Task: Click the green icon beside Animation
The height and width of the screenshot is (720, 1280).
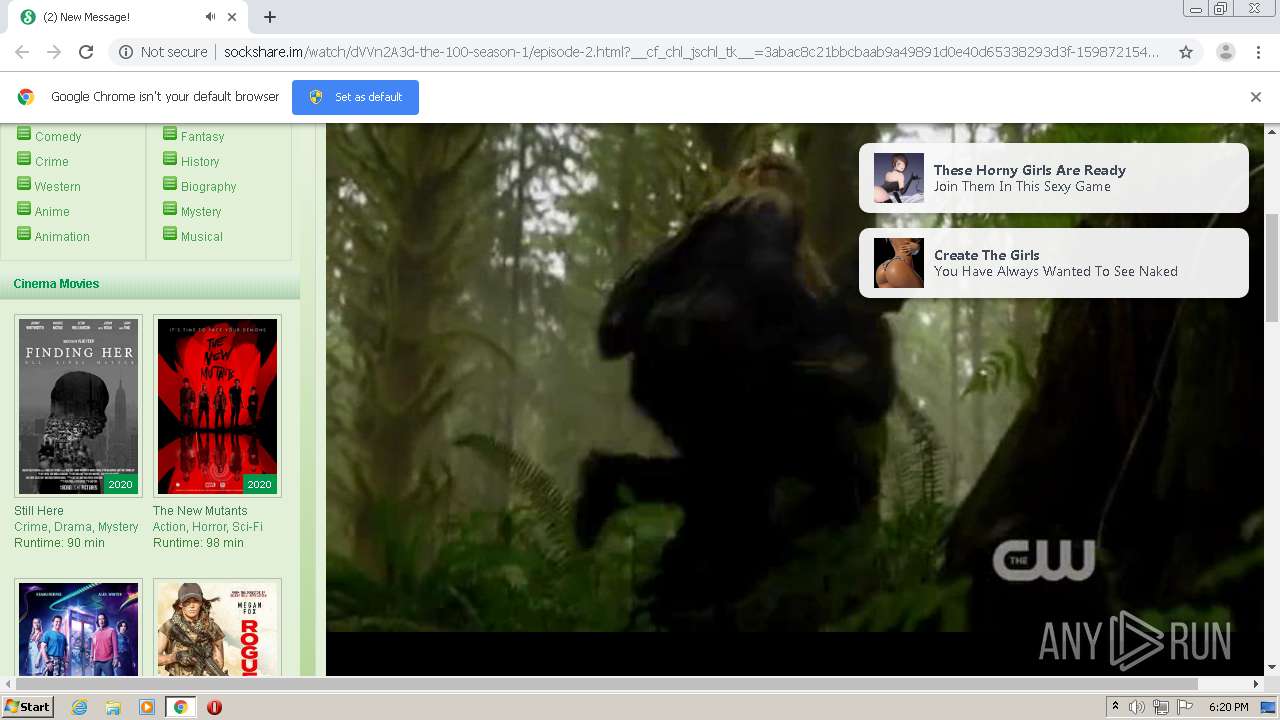Action: [x=24, y=234]
